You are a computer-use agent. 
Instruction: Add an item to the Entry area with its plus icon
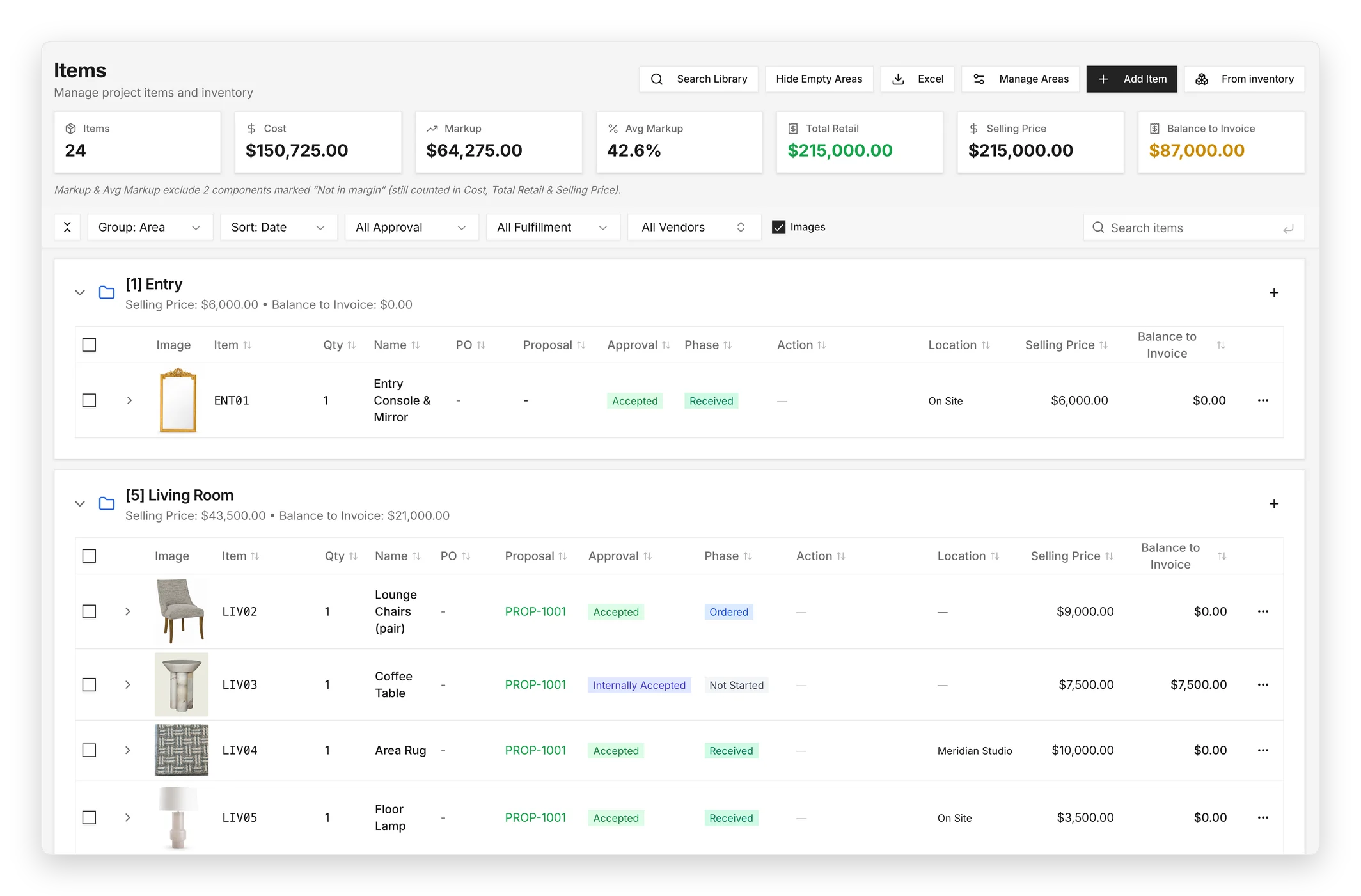click(x=1273, y=292)
